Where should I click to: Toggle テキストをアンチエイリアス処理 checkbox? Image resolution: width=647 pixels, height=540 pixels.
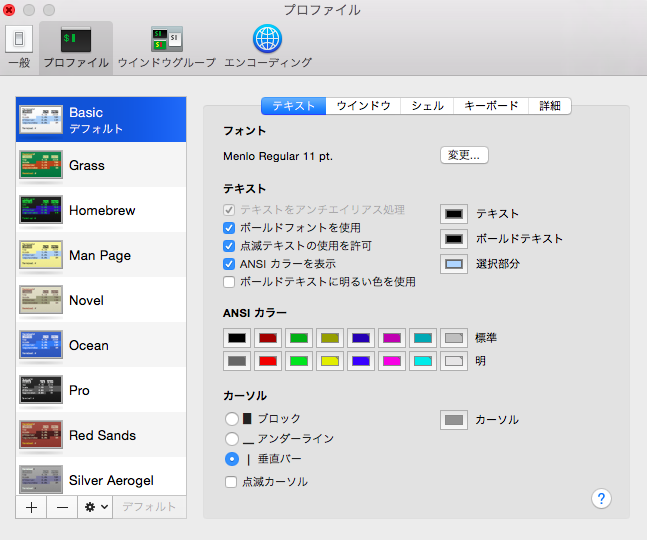229,210
